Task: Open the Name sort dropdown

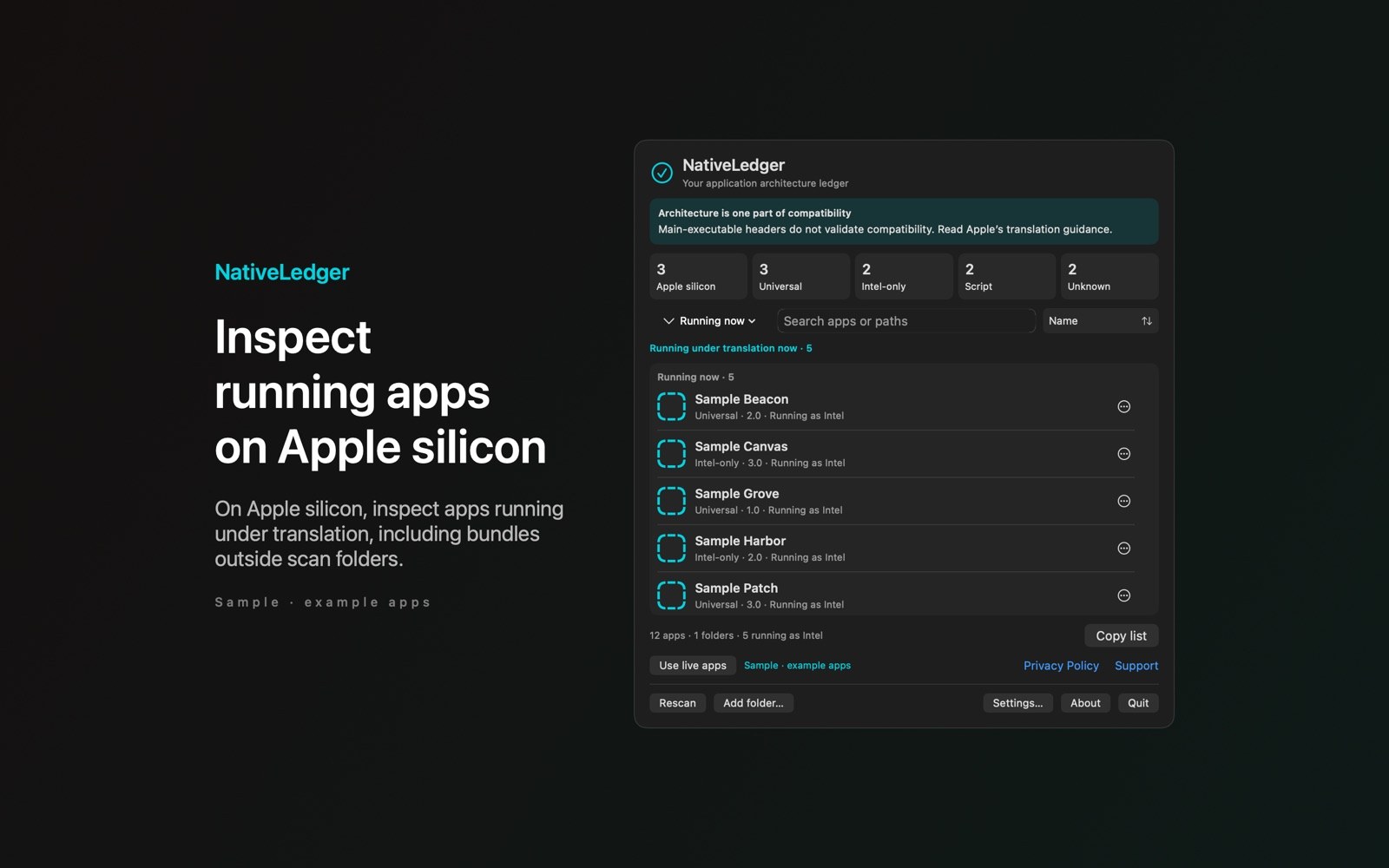Action: [x=1100, y=321]
